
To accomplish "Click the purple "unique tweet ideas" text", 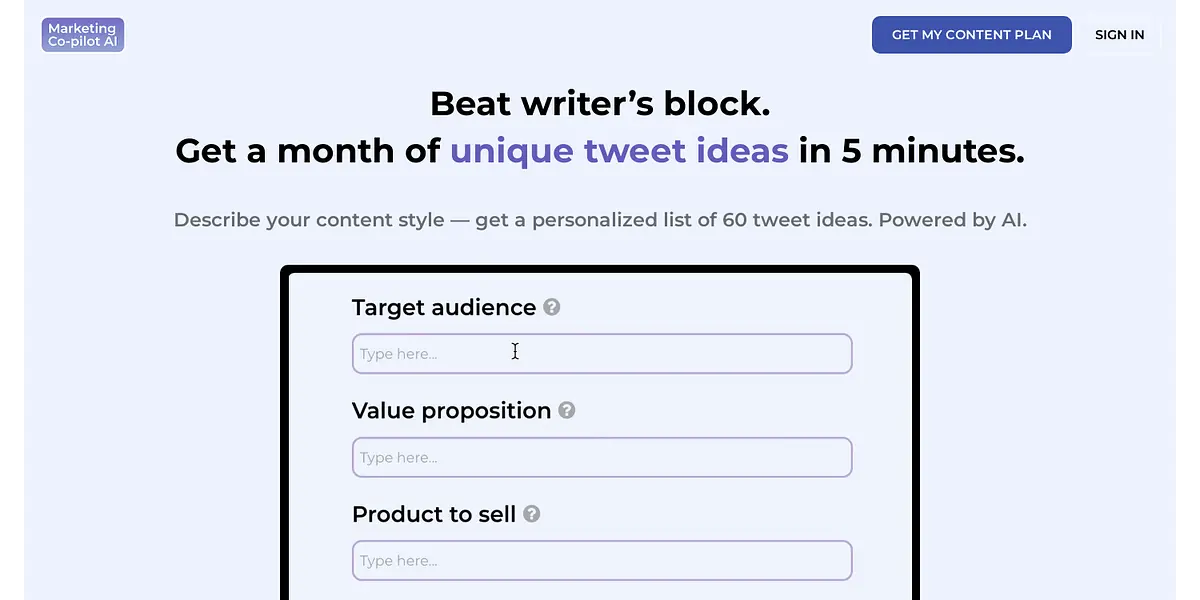I will pos(619,151).
